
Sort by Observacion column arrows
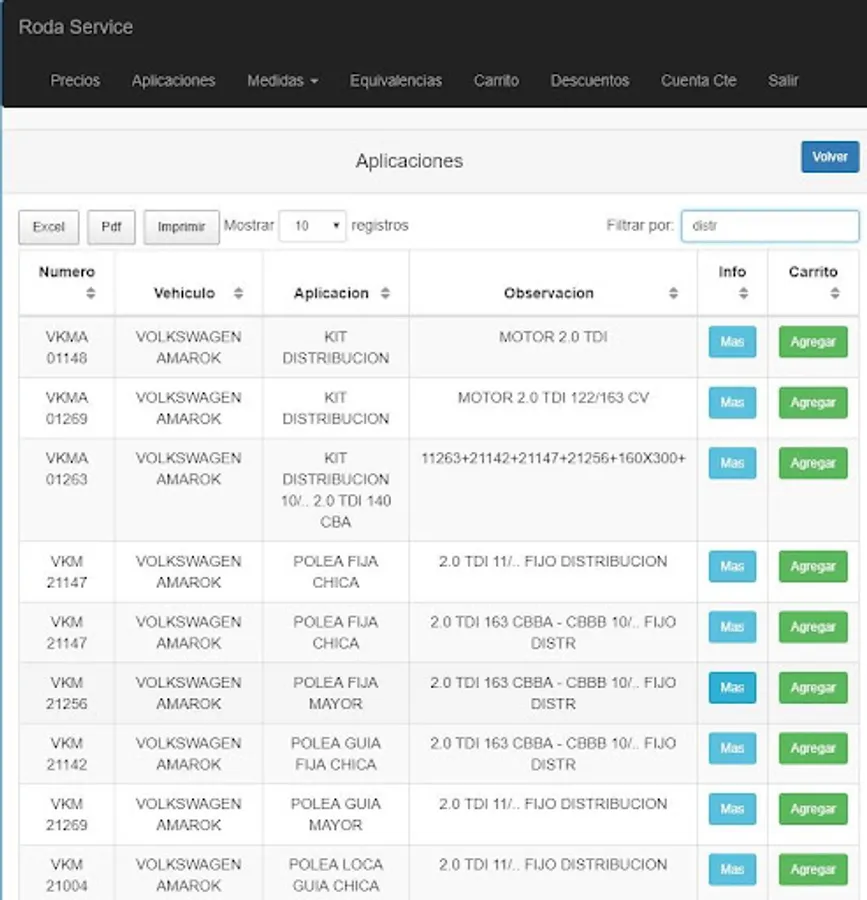(673, 293)
